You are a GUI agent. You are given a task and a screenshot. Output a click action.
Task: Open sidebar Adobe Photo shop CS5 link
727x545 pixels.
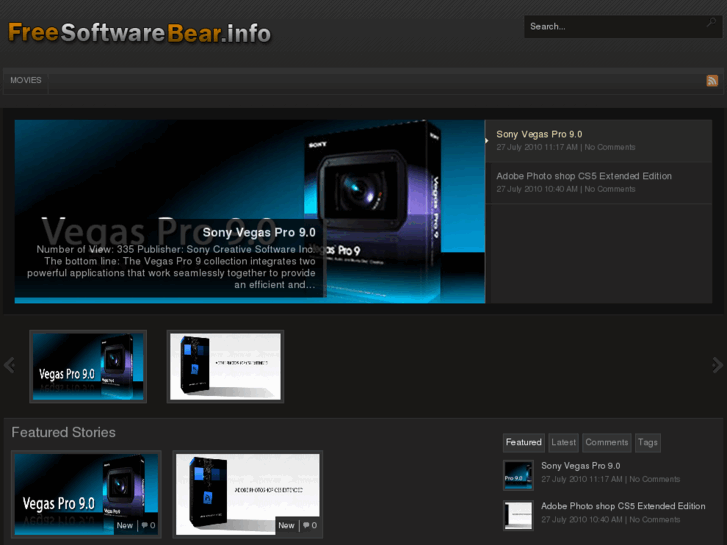(x=623, y=506)
